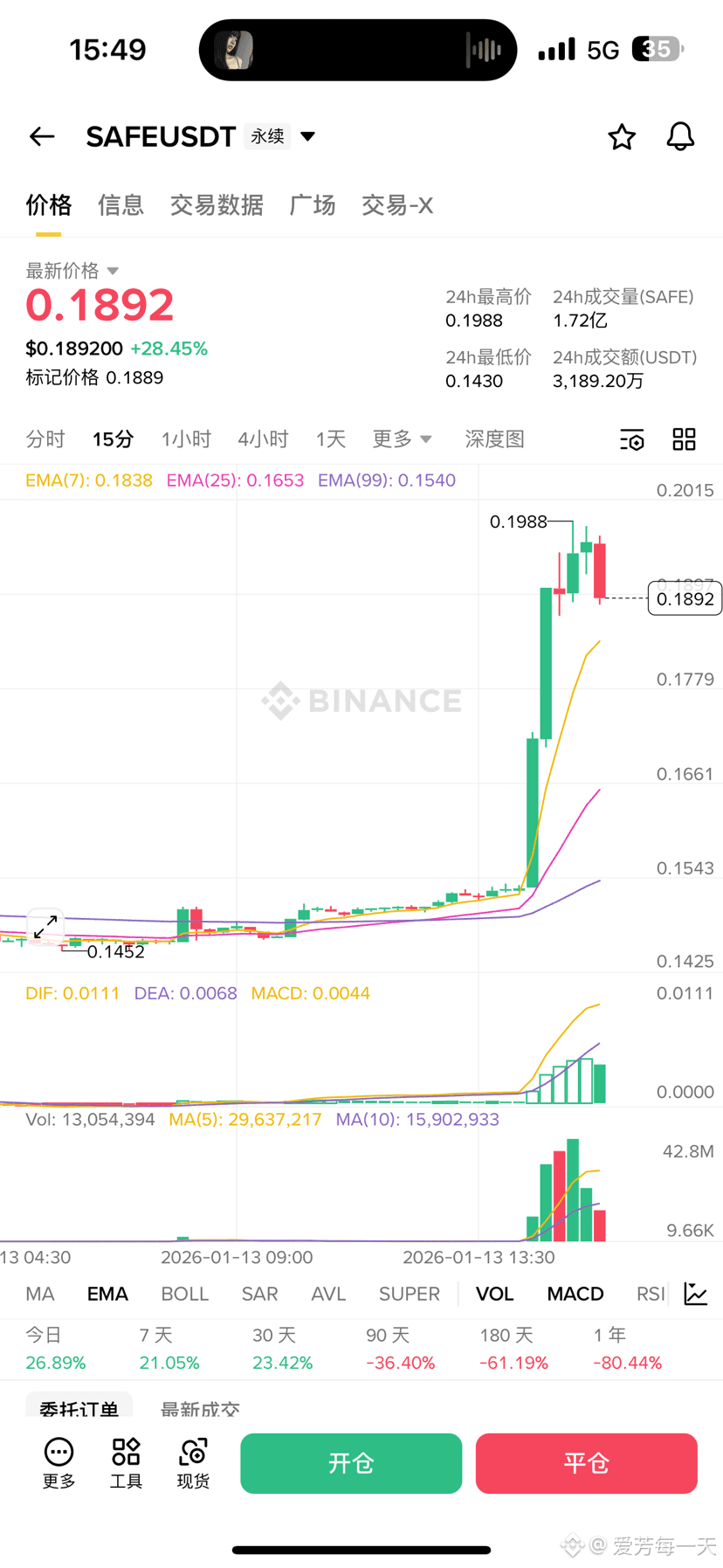Image resolution: width=723 pixels, height=1568 pixels.
Task: Toggle the EMA indicator
Action: [x=107, y=1294]
